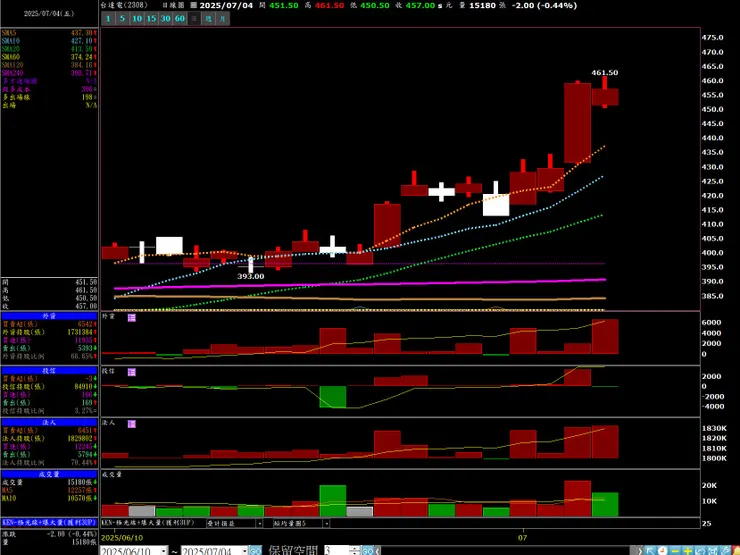Click the horizontal scrollbar right arrow
The width and height of the screenshot is (740, 555).
click(x=639, y=551)
